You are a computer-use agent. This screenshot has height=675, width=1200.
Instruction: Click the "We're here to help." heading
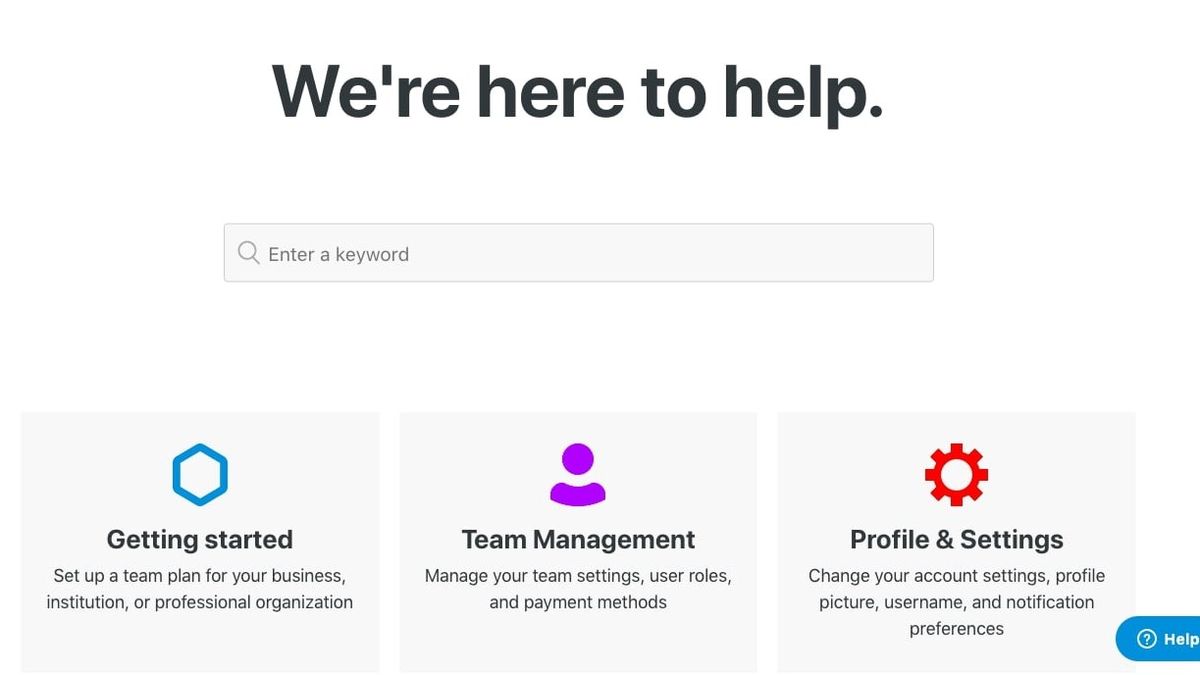(x=578, y=92)
